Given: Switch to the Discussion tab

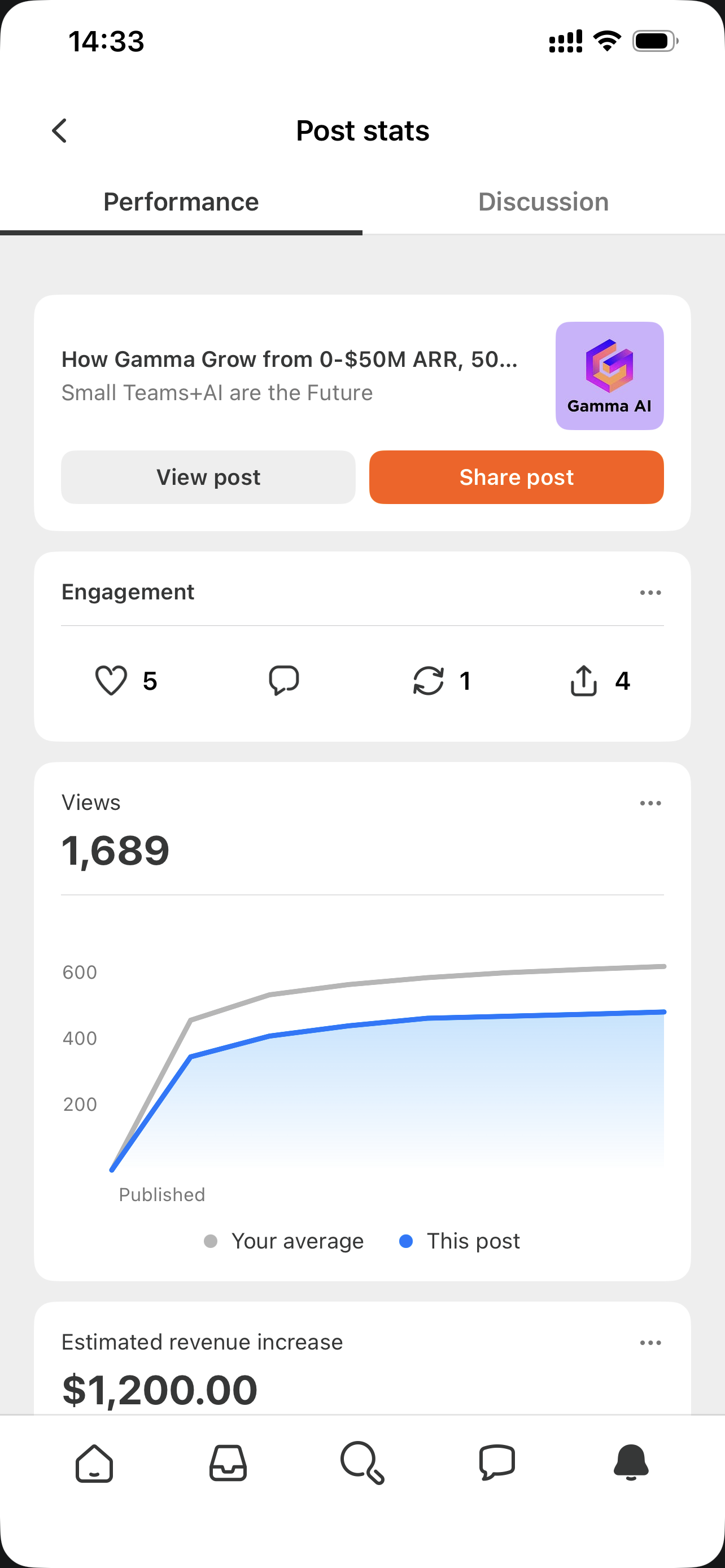Looking at the screenshot, I should click(544, 202).
